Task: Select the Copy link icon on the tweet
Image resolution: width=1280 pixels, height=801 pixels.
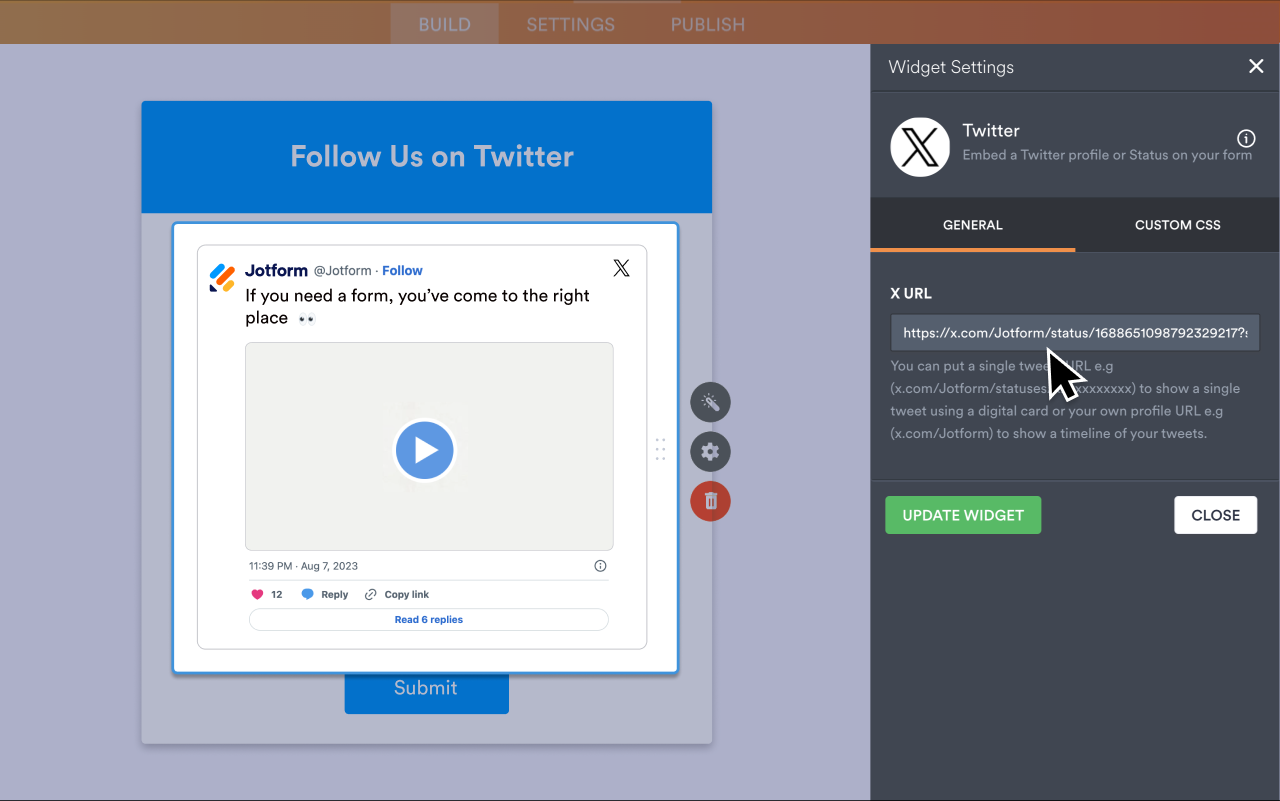Action: click(x=370, y=594)
